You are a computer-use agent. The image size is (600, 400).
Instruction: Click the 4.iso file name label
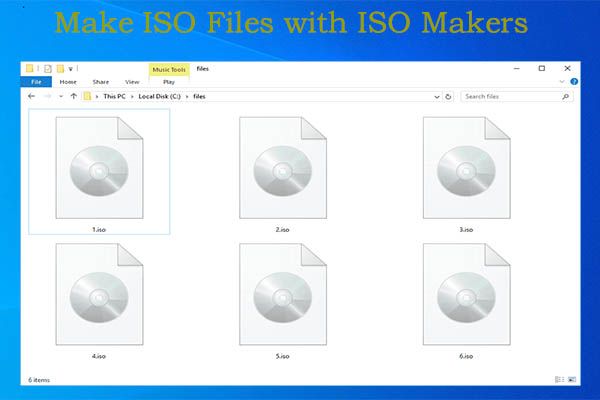click(x=99, y=356)
